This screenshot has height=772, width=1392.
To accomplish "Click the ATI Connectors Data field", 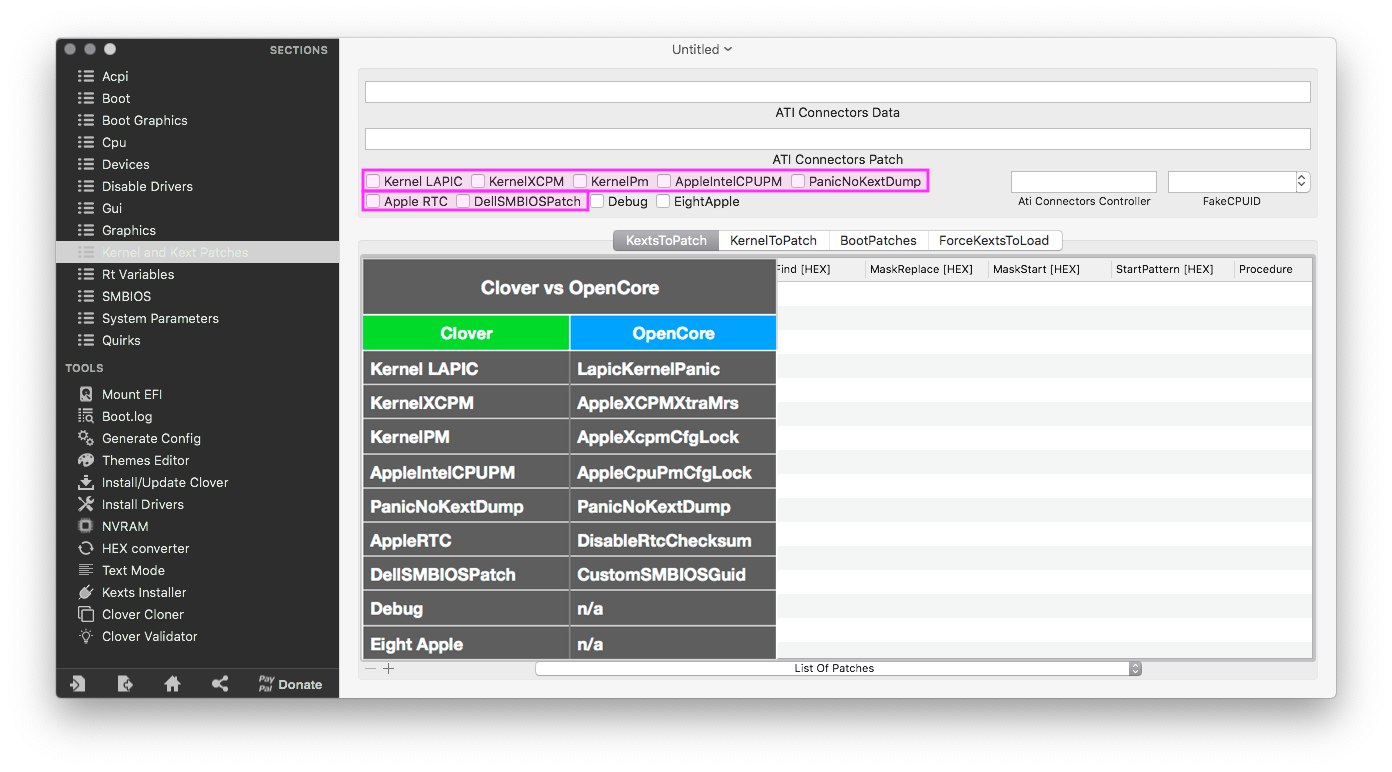I will point(838,92).
